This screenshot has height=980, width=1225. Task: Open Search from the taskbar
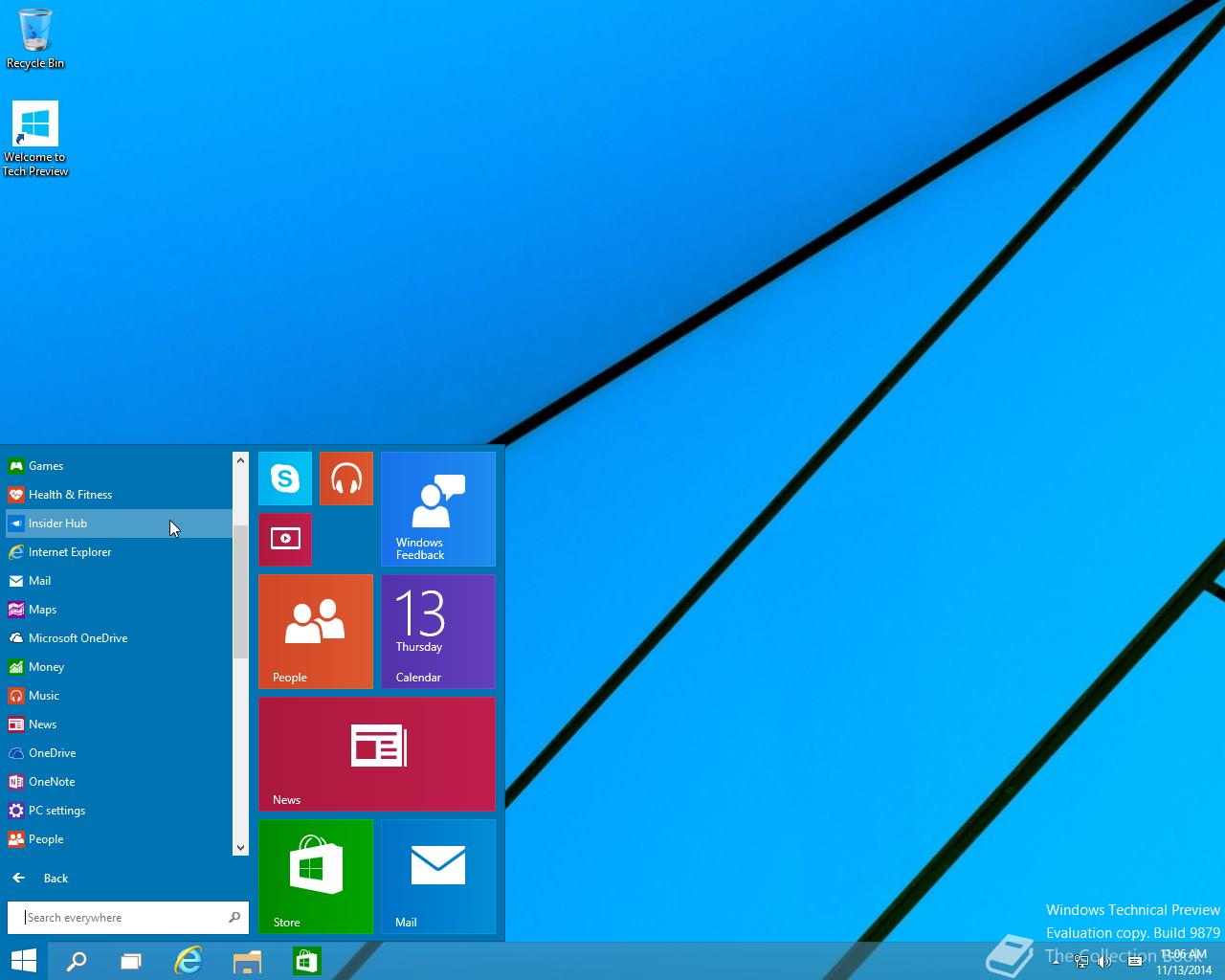(x=77, y=961)
